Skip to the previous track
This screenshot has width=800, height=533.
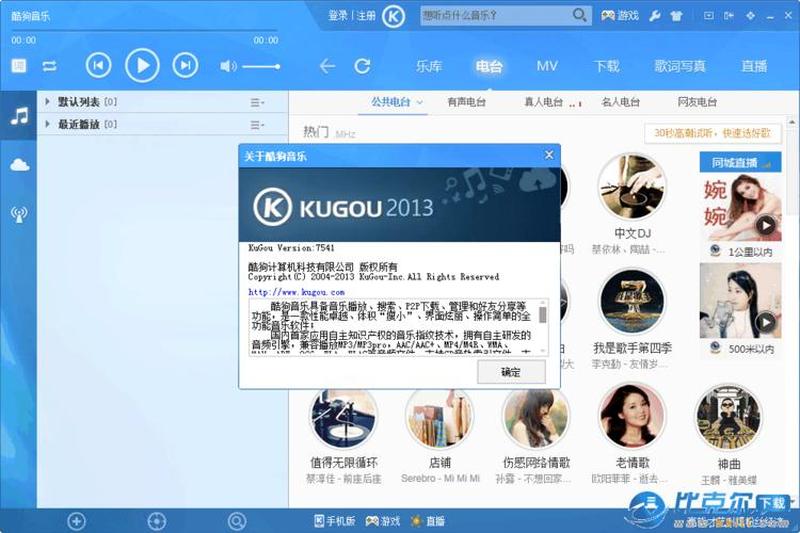[x=98, y=65]
